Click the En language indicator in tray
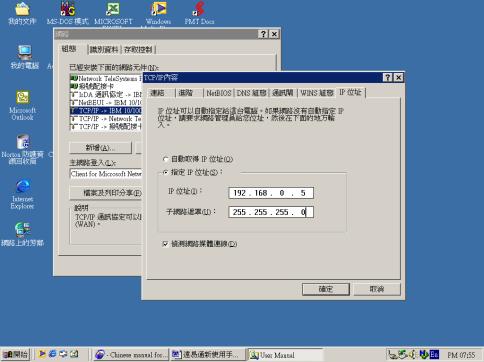 (434, 354)
